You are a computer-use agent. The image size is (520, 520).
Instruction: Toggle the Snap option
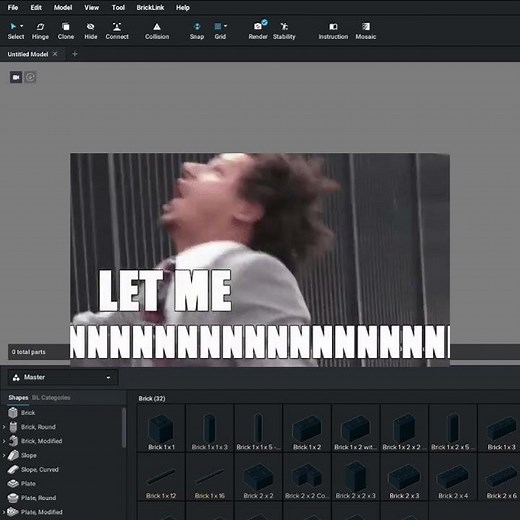tap(197, 31)
